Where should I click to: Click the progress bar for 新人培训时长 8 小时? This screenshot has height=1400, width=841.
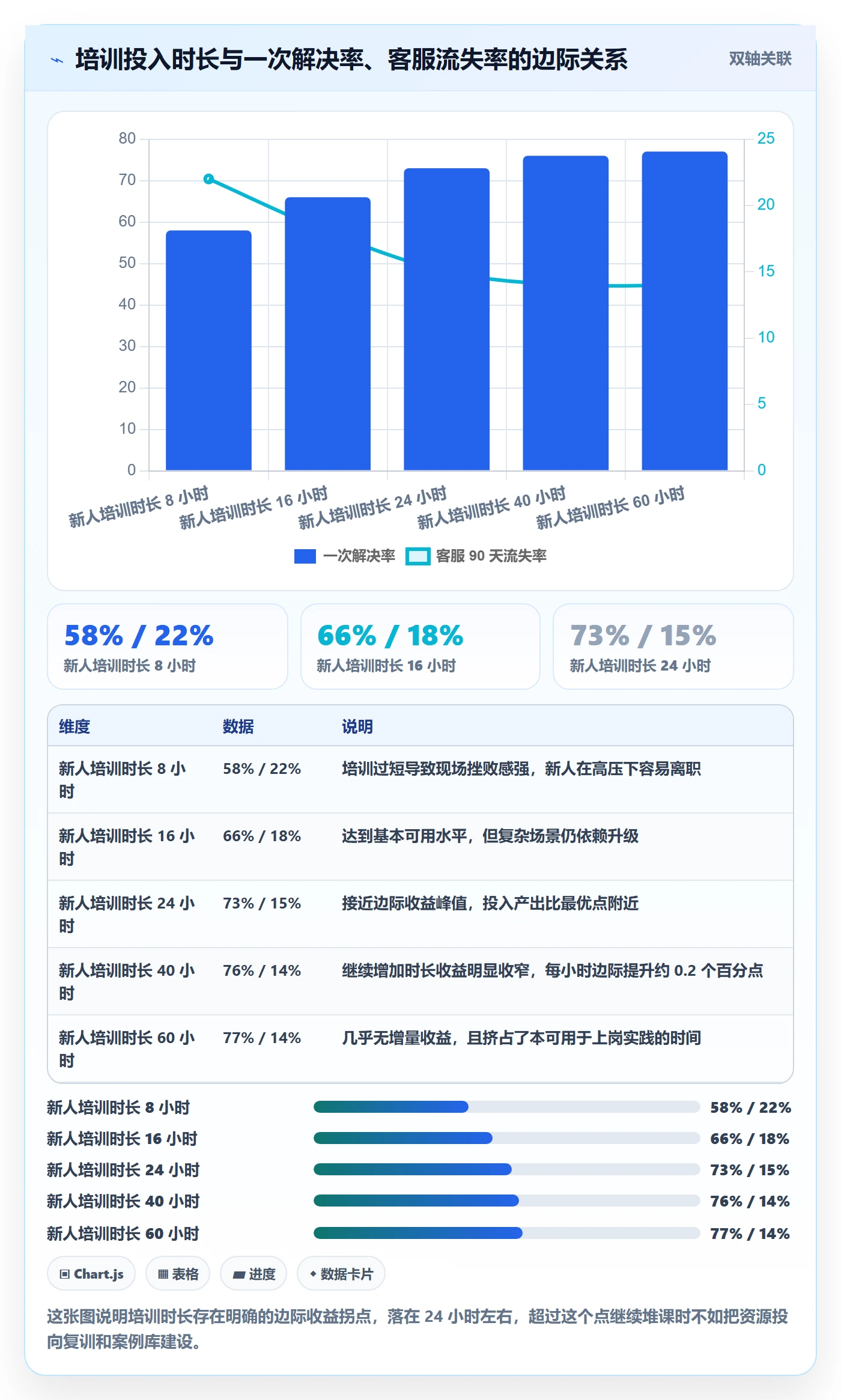pyautogui.click(x=507, y=1107)
